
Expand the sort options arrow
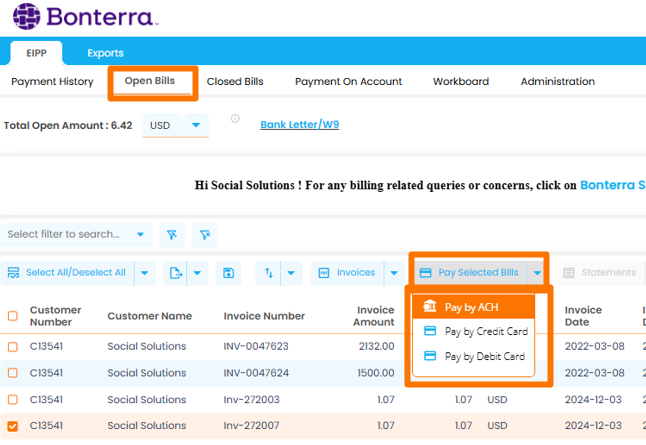[x=291, y=273]
